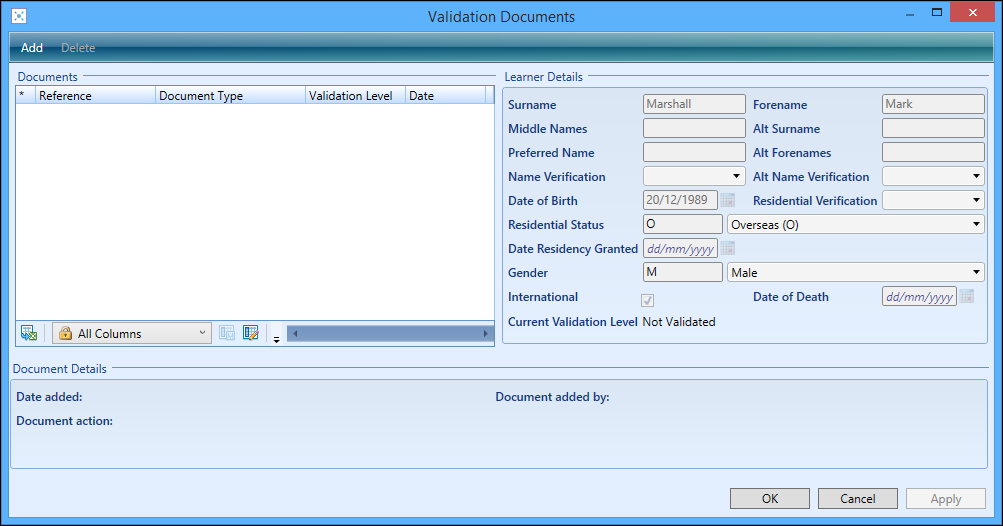
Task: Click the Surname field containing Marshall
Action: (x=694, y=104)
